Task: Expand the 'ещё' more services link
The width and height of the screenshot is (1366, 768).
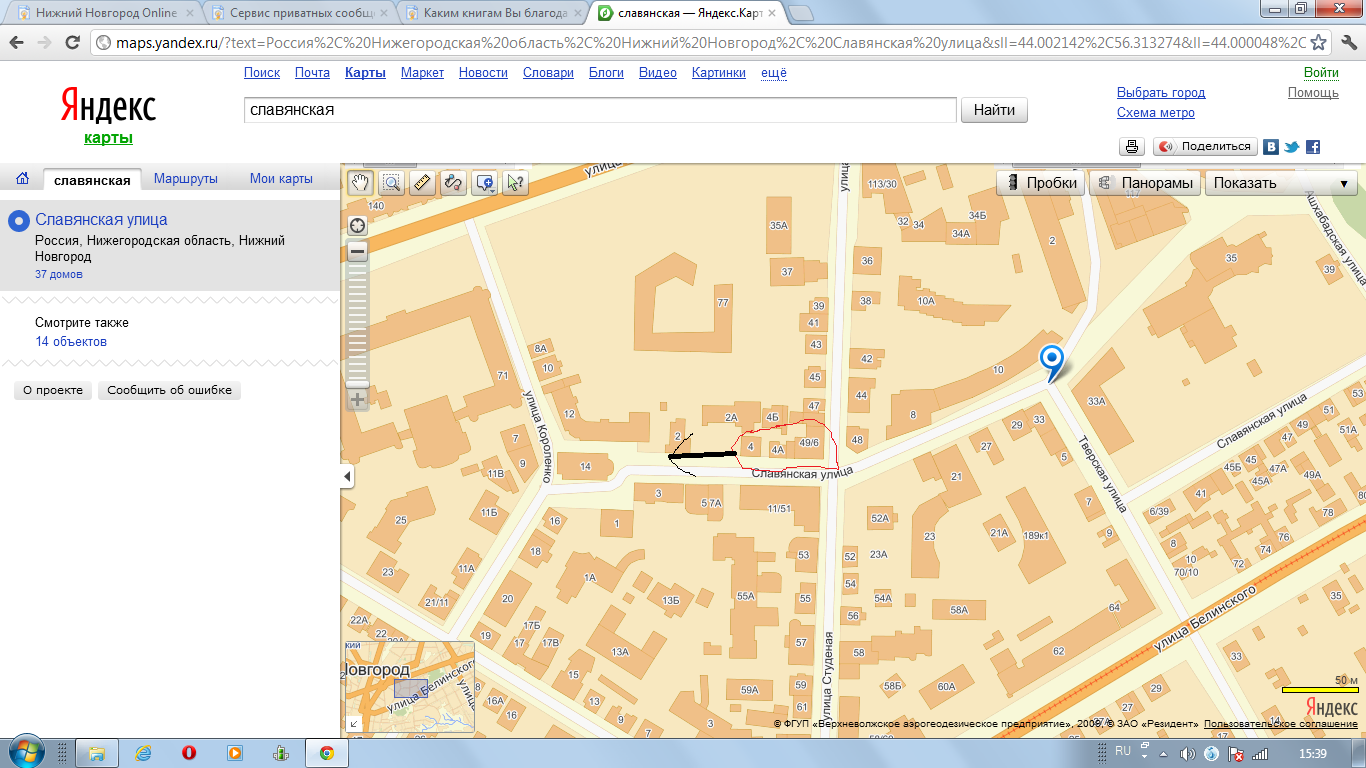Action: click(x=774, y=73)
